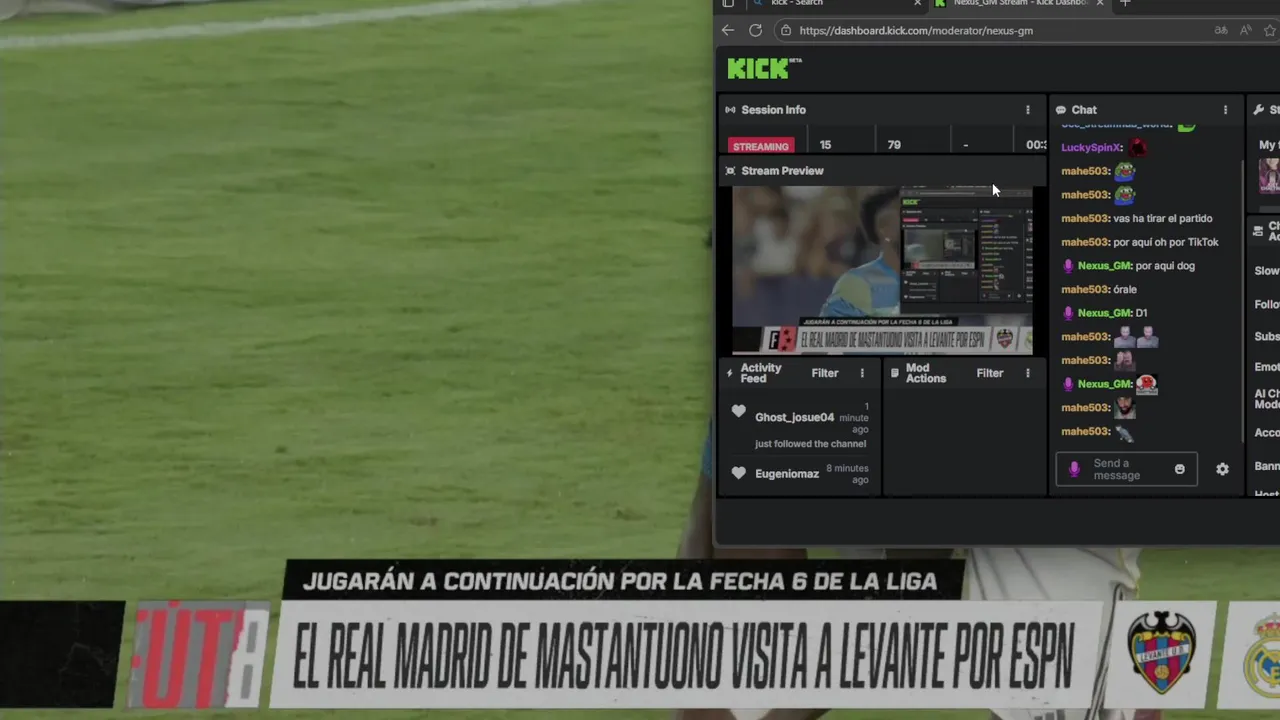This screenshot has height=720, width=1280.
Task: Open the Activity Feed Filter
Action: pos(825,373)
